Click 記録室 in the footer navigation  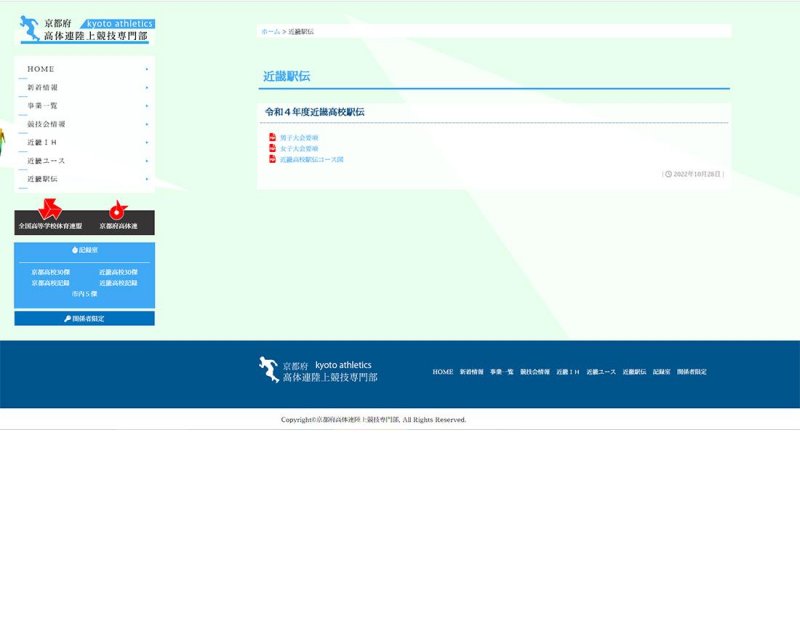tap(661, 372)
